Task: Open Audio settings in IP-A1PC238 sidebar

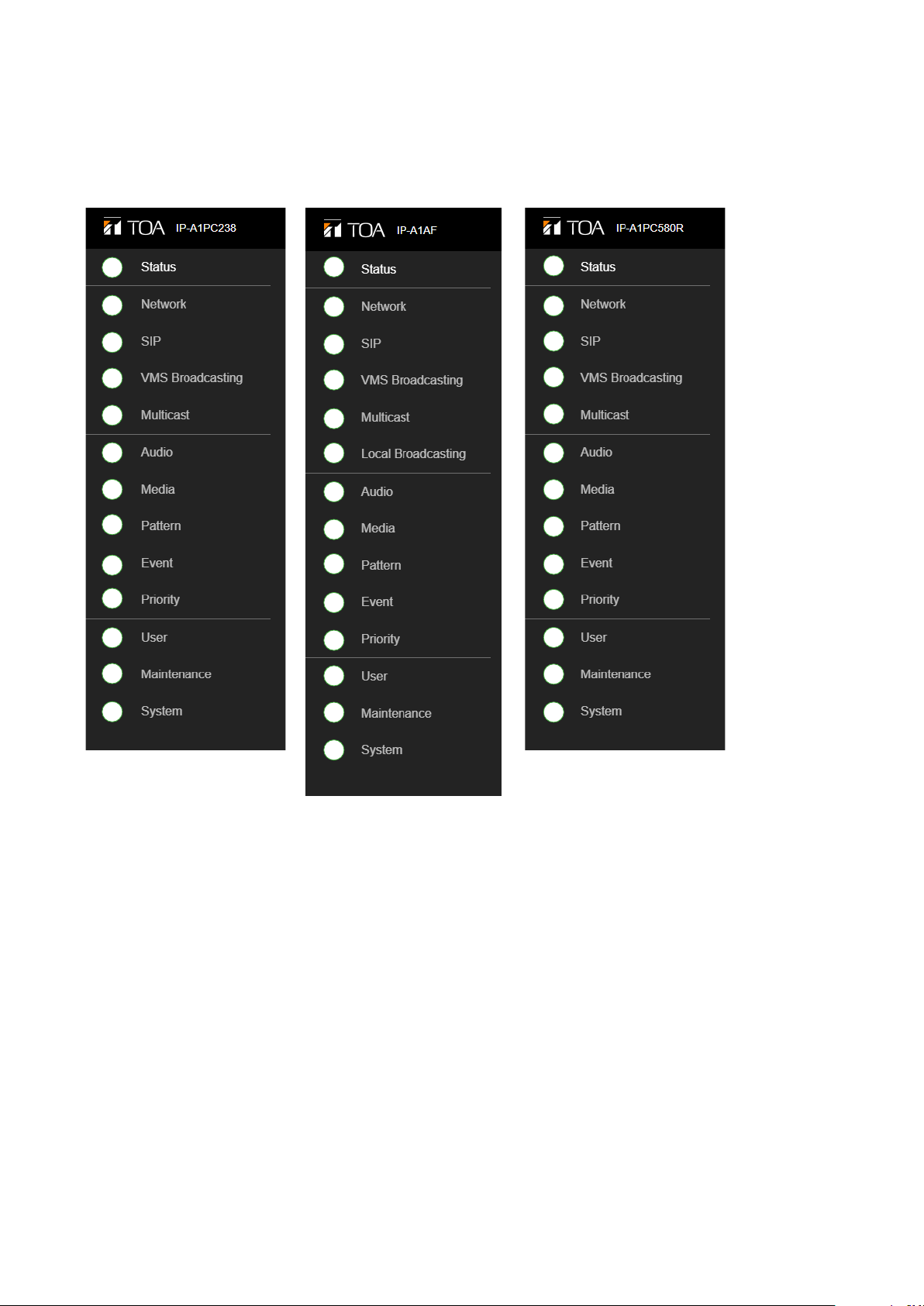Action: [157, 452]
